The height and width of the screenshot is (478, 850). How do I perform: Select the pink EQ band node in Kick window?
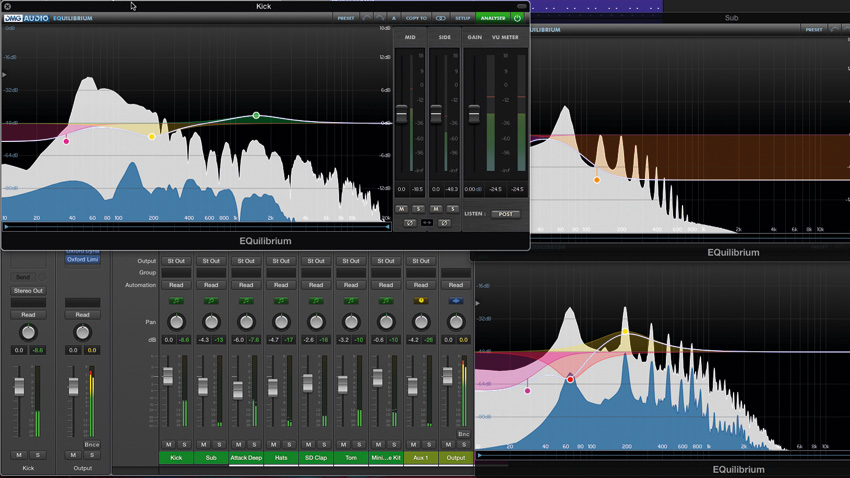click(x=66, y=141)
